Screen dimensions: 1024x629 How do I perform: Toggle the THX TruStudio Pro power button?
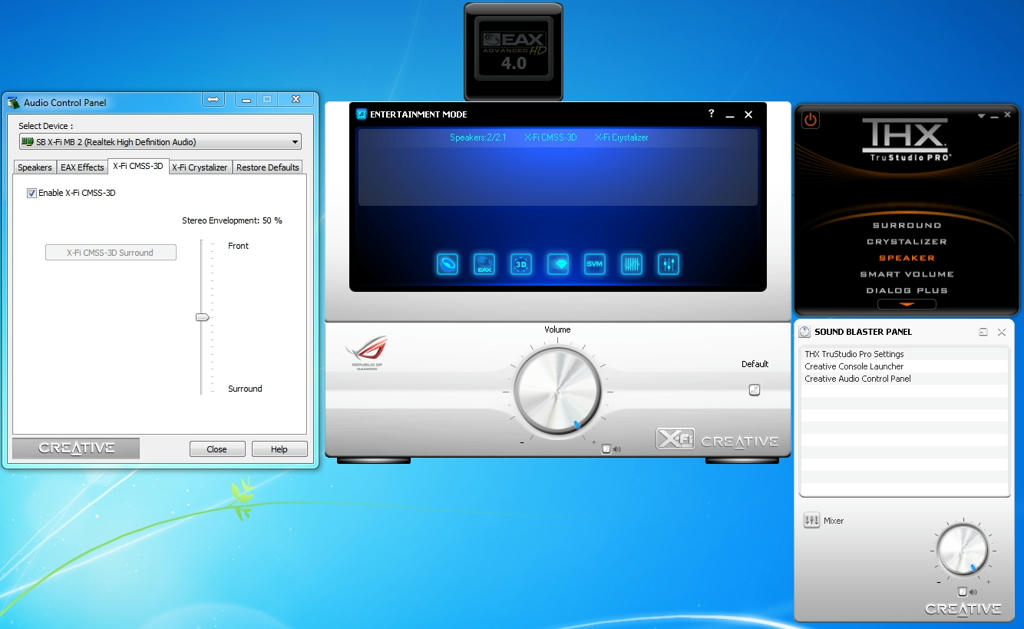coord(810,120)
